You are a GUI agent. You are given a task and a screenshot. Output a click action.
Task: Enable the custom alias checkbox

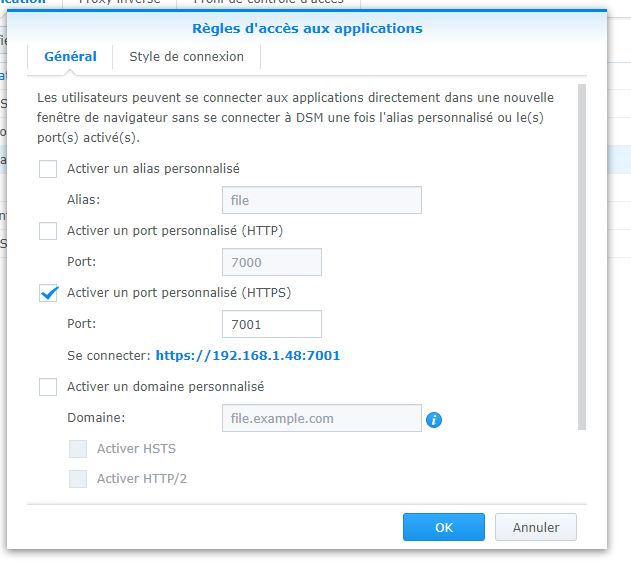point(48,169)
